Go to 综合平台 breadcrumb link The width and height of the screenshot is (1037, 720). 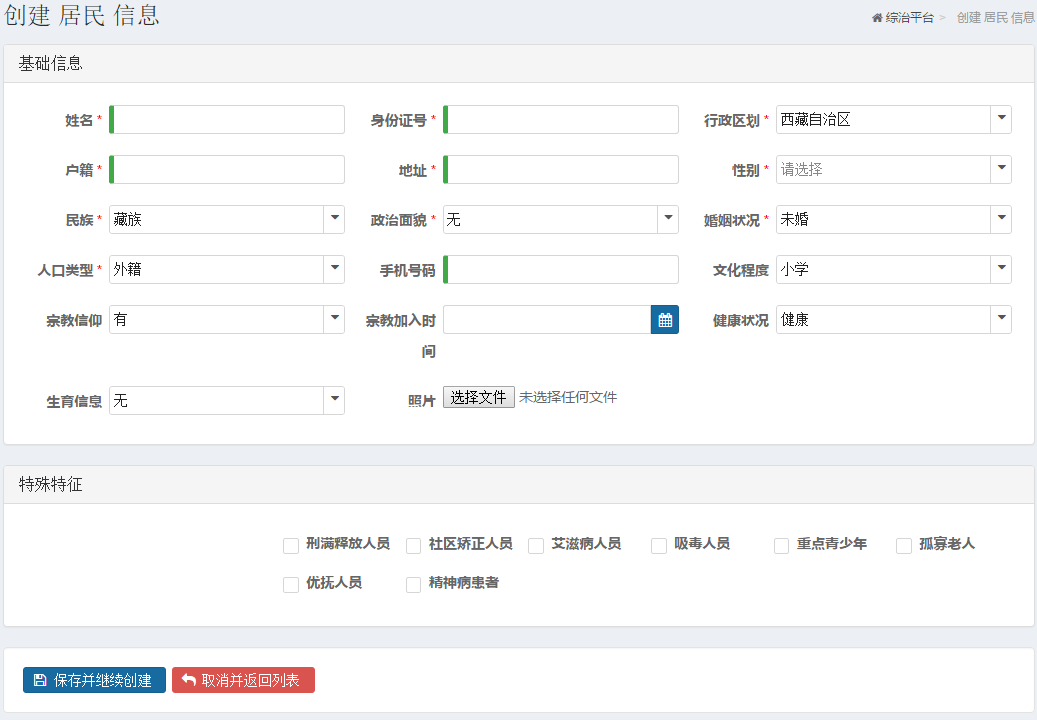[909, 18]
